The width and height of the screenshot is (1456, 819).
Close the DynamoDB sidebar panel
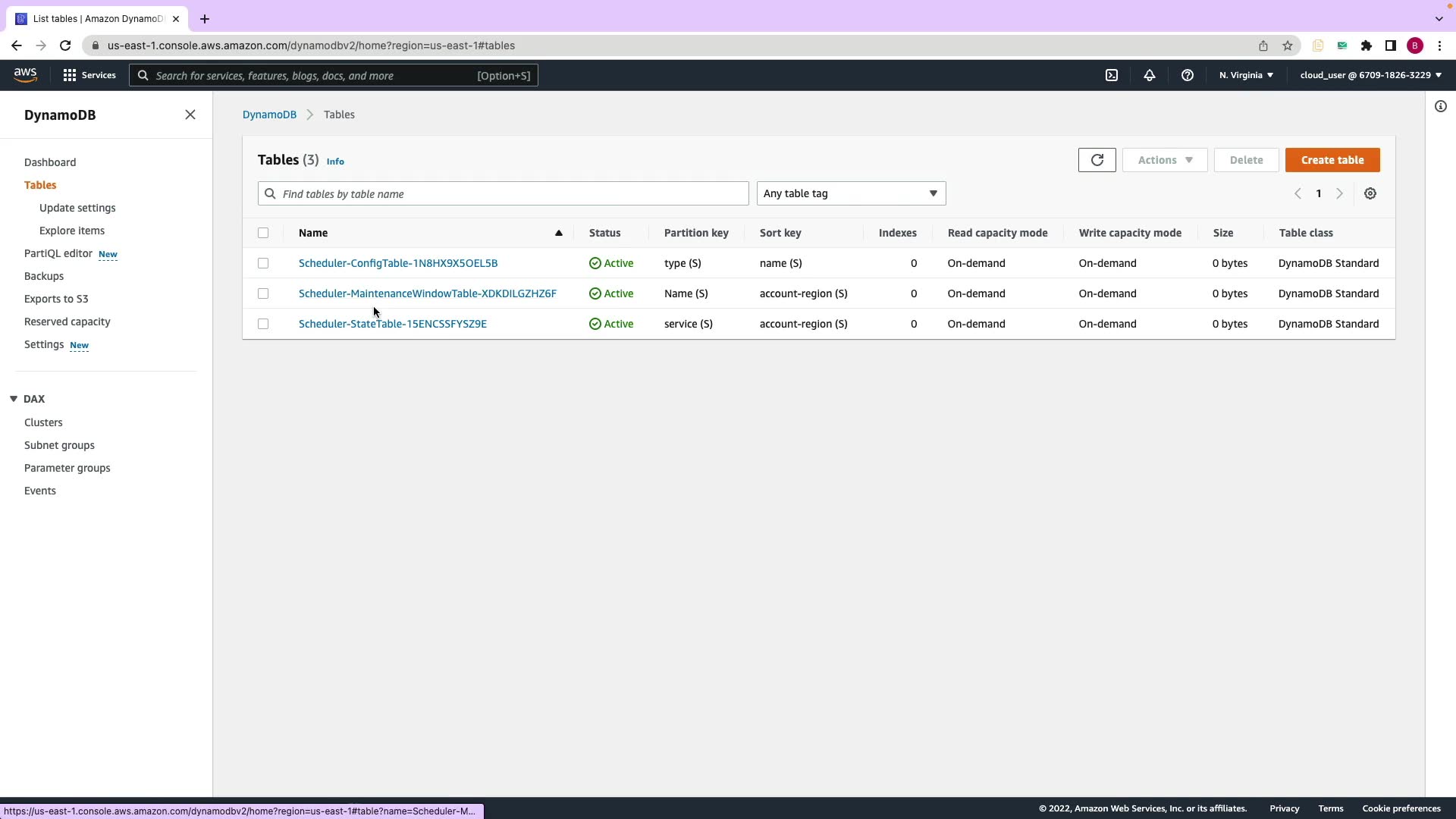coord(190,115)
